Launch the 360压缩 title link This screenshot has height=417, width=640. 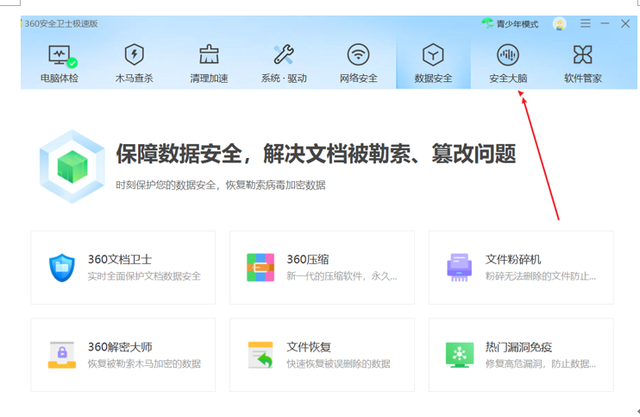click(x=308, y=259)
